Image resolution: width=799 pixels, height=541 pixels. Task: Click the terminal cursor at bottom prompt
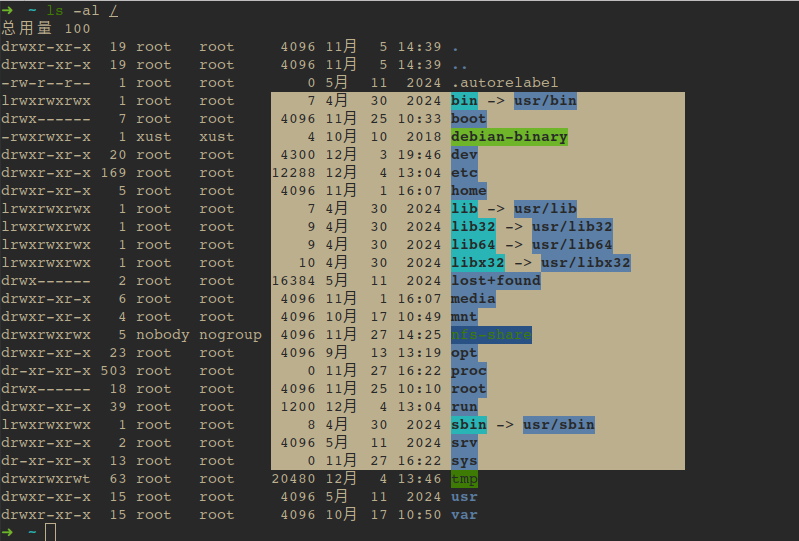pyautogui.click(x=50, y=532)
